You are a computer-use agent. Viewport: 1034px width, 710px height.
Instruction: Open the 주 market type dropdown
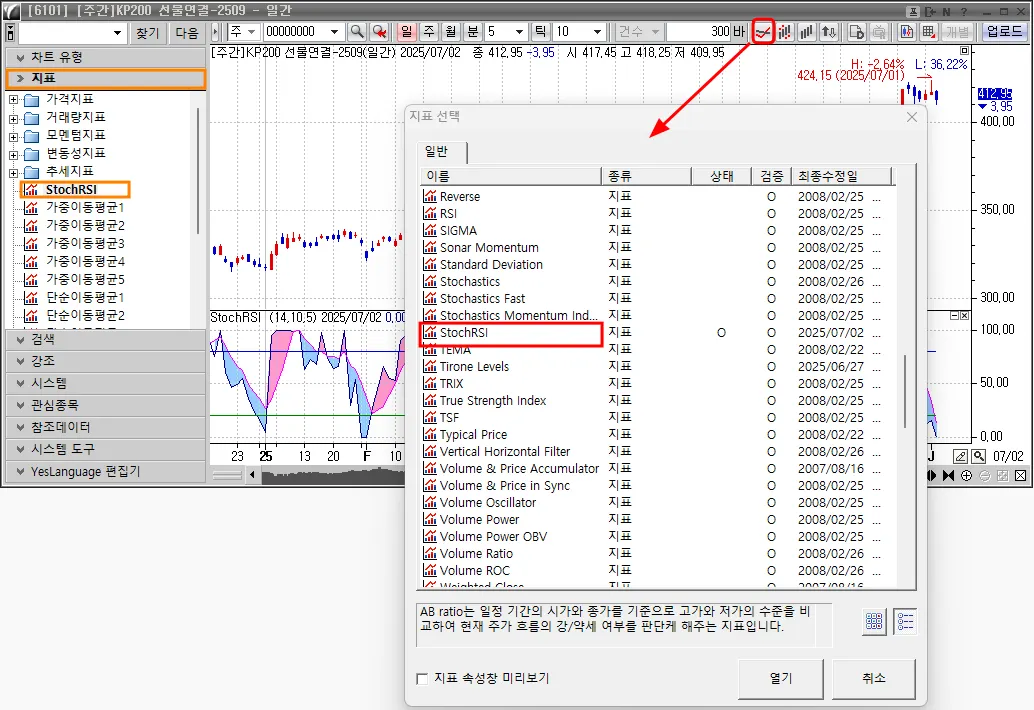(x=251, y=32)
